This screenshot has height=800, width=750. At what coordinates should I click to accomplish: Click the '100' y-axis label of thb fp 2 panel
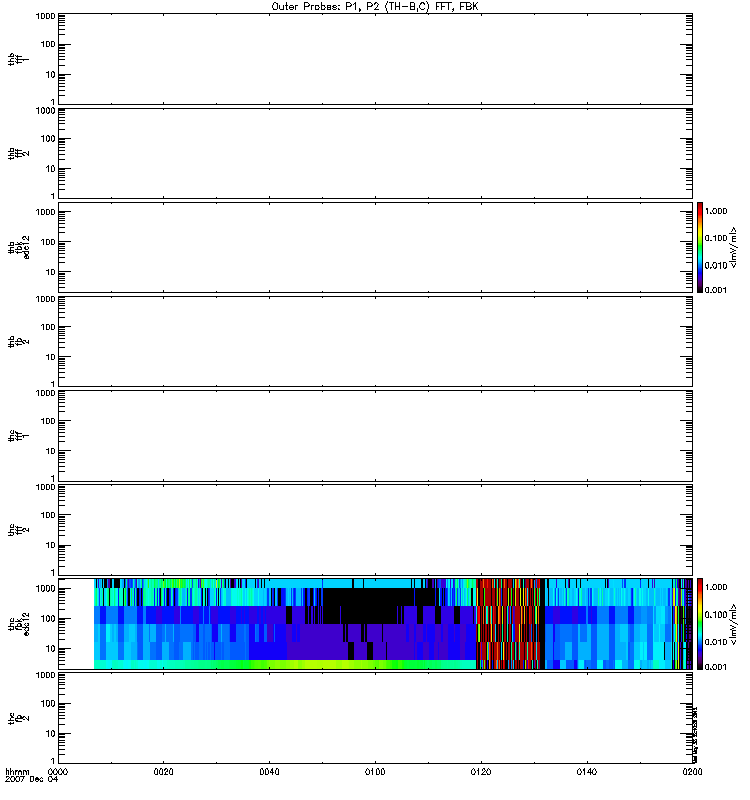point(48,327)
